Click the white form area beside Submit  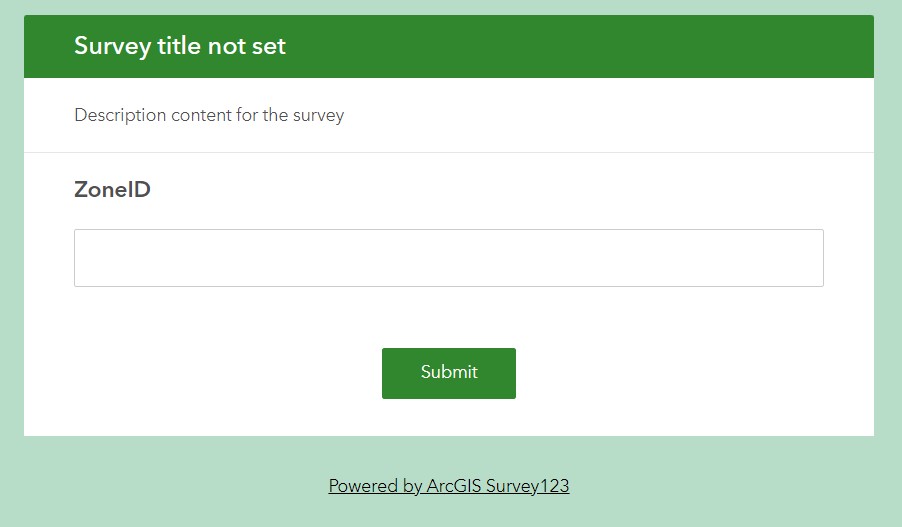680,373
